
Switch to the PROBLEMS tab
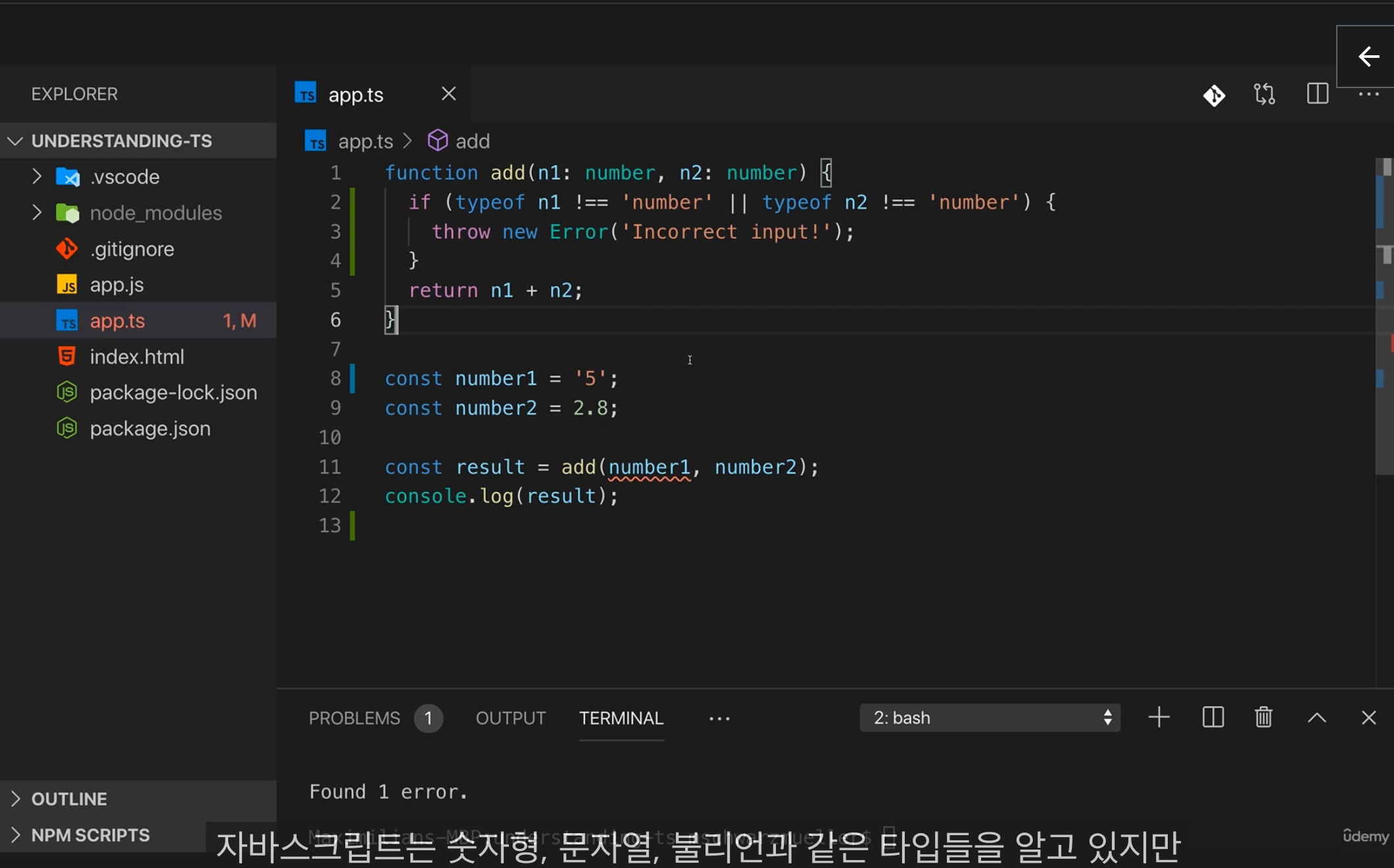pyautogui.click(x=354, y=718)
